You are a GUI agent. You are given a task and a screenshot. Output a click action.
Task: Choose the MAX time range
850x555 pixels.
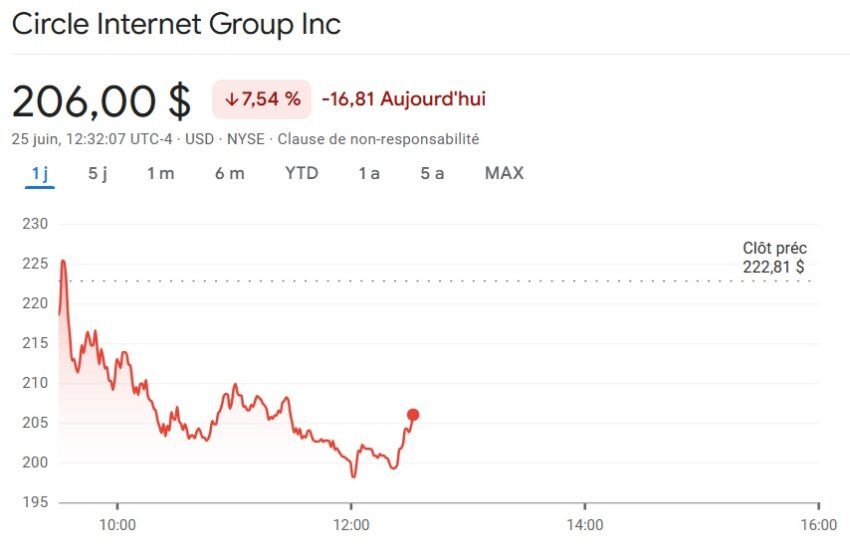point(504,173)
